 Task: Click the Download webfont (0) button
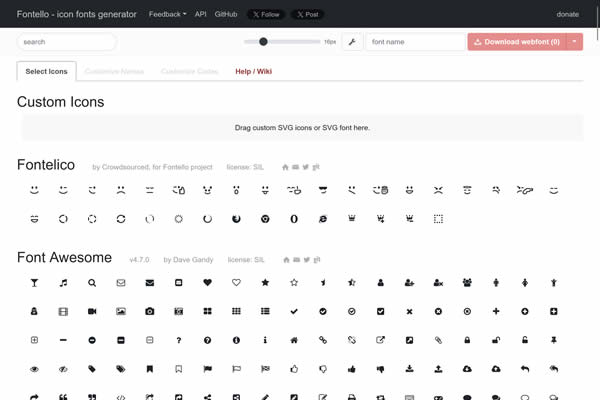517,42
